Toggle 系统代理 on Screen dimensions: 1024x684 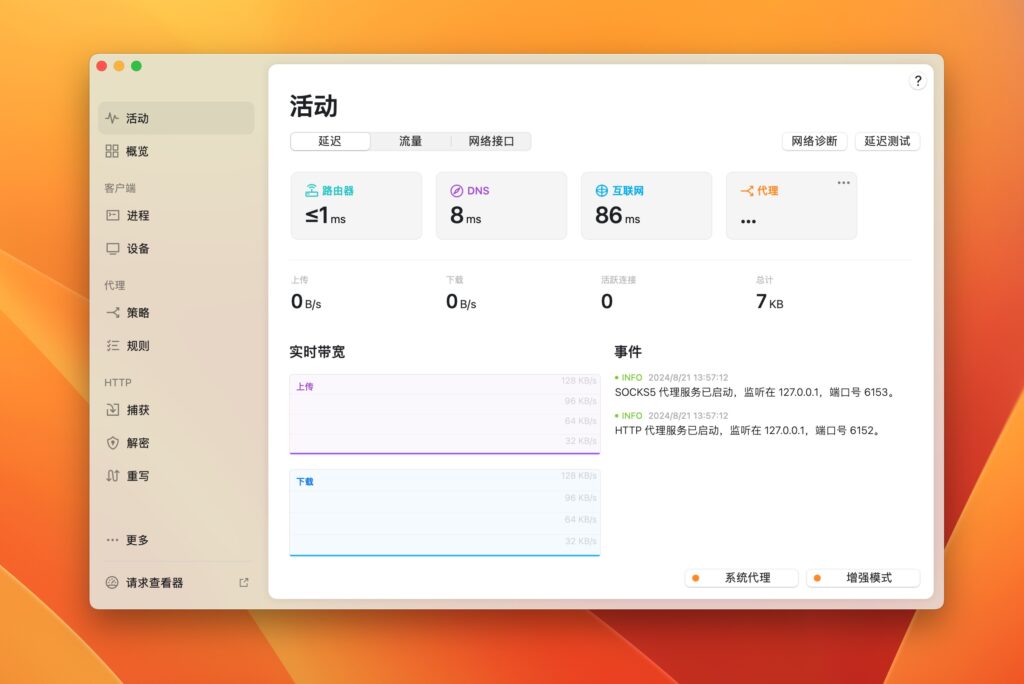(741, 577)
